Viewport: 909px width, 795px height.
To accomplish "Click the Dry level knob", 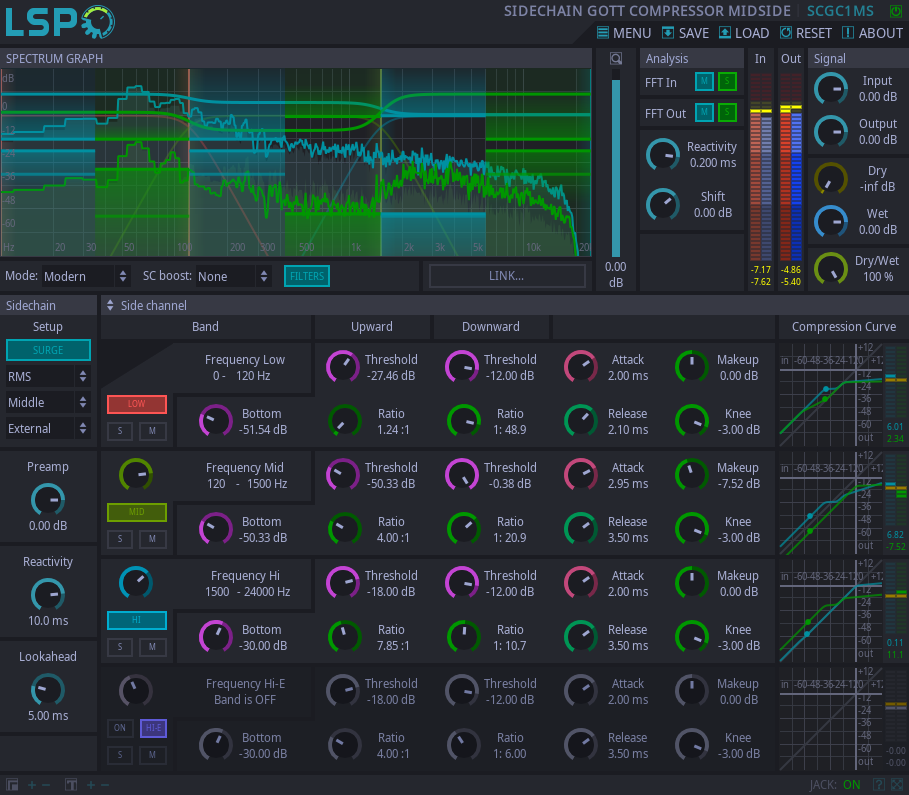I will [x=831, y=179].
